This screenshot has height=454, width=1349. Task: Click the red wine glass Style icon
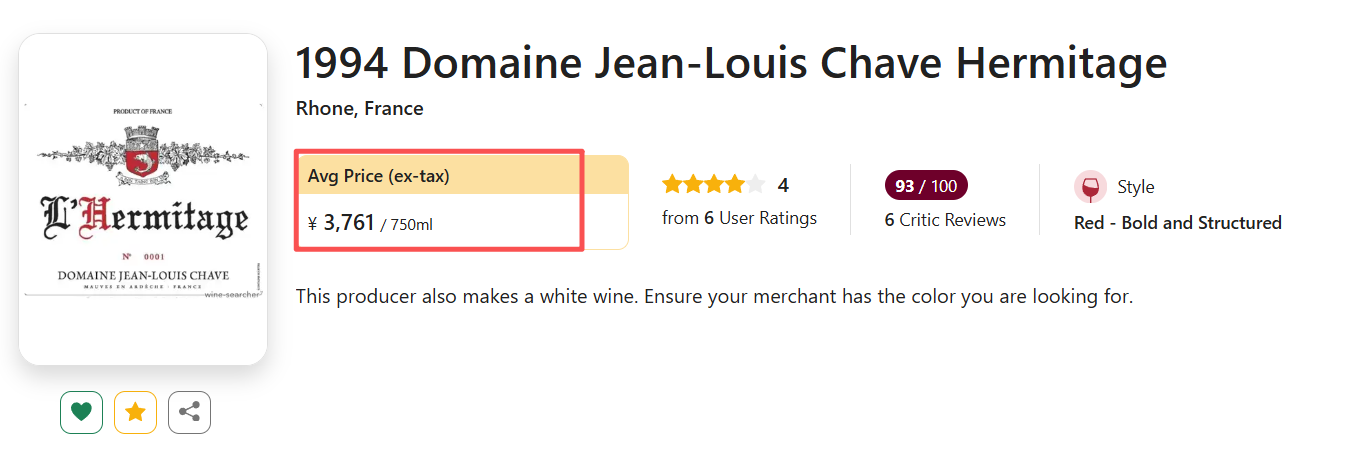point(1090,187)
